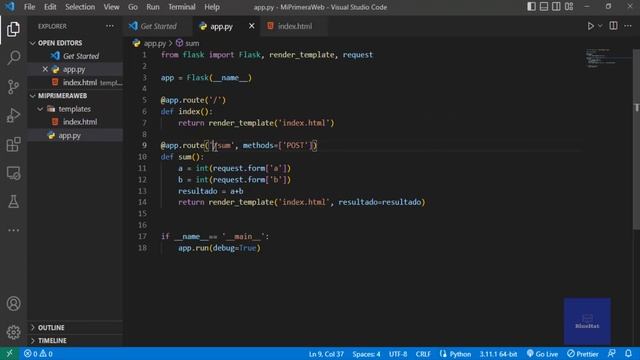The height and width of the screenshot is (360, 640).
Task: Open the Terminal menu
Action: [x=182, y=7]
